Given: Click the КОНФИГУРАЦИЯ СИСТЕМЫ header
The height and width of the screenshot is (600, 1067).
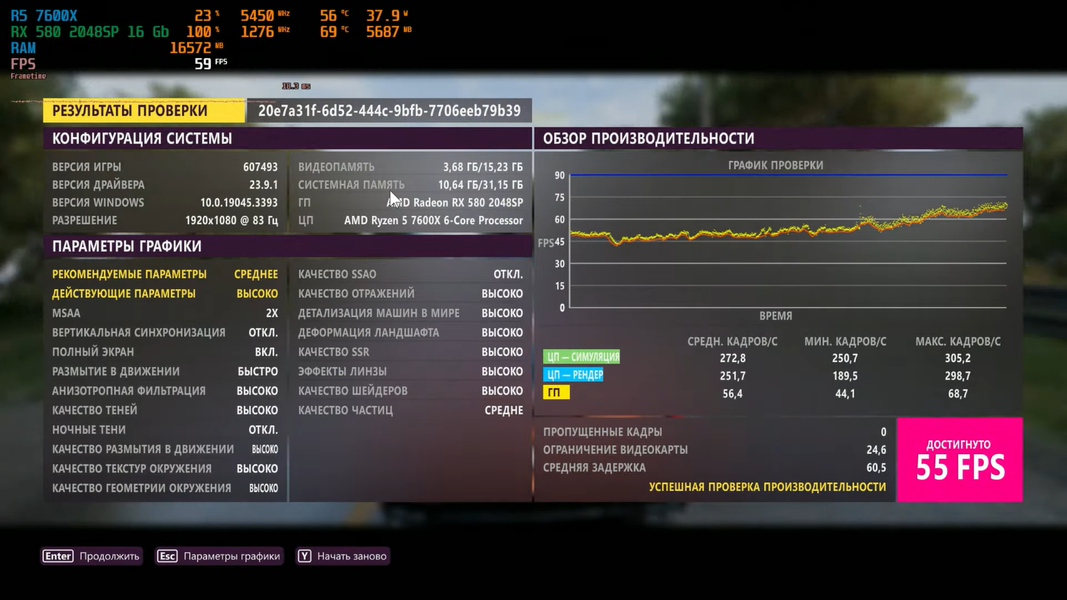Looking at the screenshot, I should coord(288,138).
